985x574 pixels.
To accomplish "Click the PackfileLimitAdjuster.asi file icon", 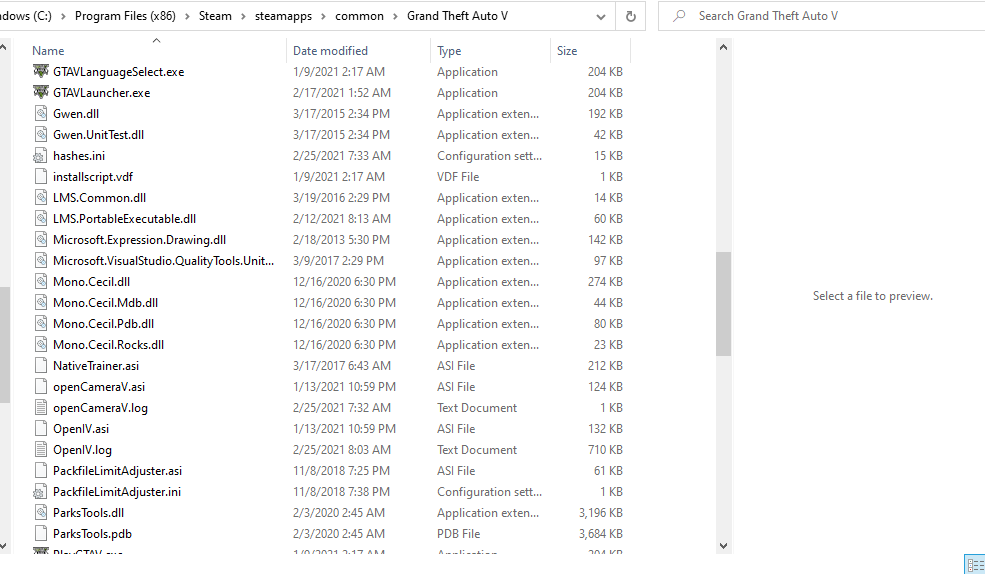I will [41, 471].
